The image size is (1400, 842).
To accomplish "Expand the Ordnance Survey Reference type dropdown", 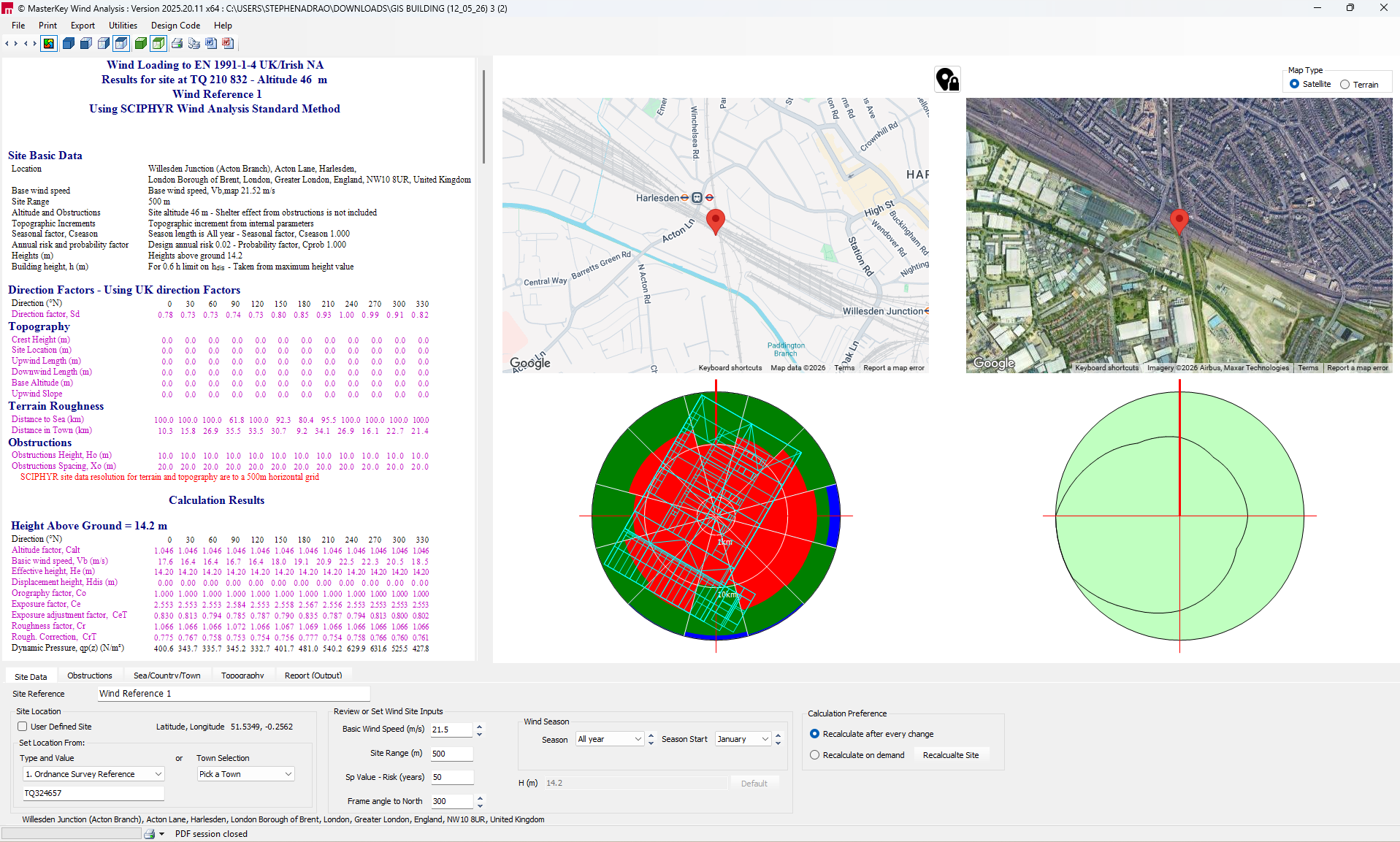I will [93, 774].
